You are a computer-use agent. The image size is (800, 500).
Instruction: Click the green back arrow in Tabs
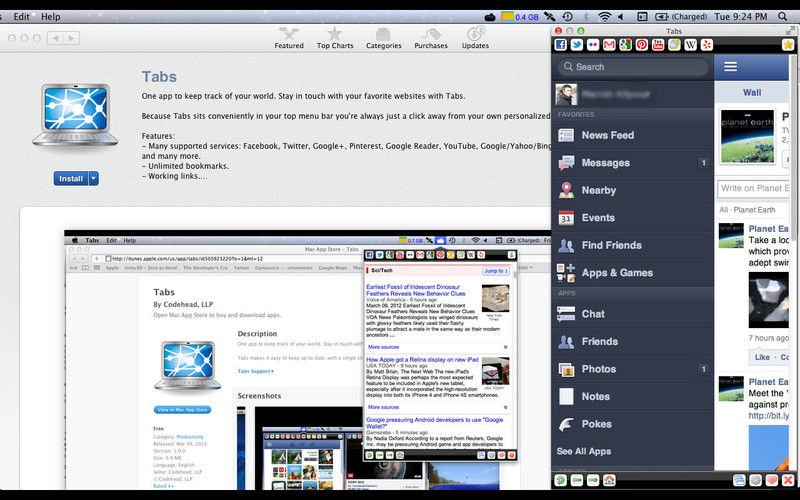[x=577, y=480]
